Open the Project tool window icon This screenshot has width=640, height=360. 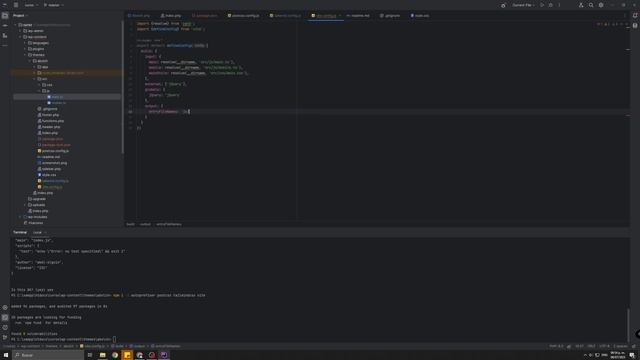coord(5,16)
